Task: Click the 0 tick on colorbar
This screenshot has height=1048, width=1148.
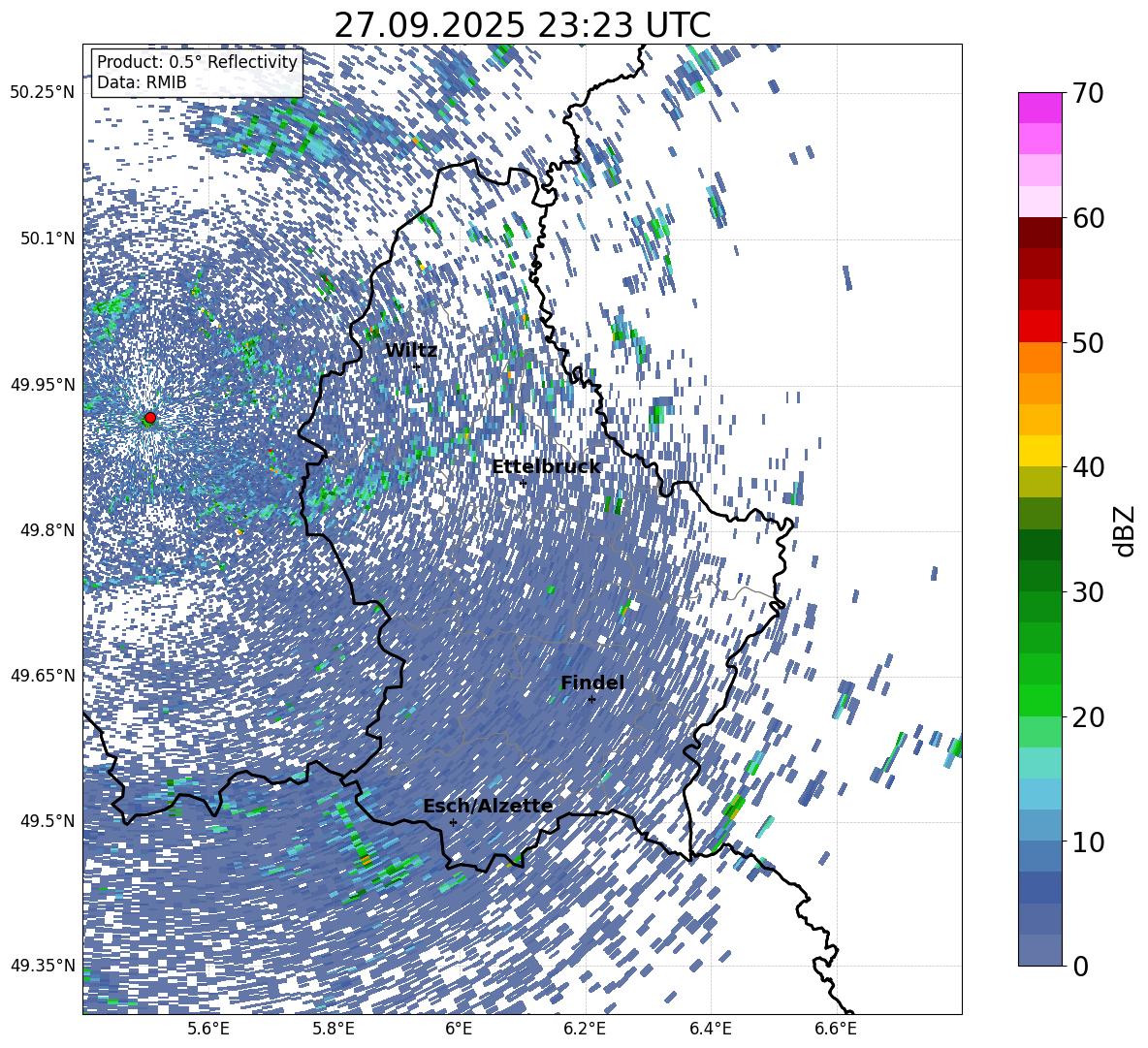Action: click(x=1081, y=966)
